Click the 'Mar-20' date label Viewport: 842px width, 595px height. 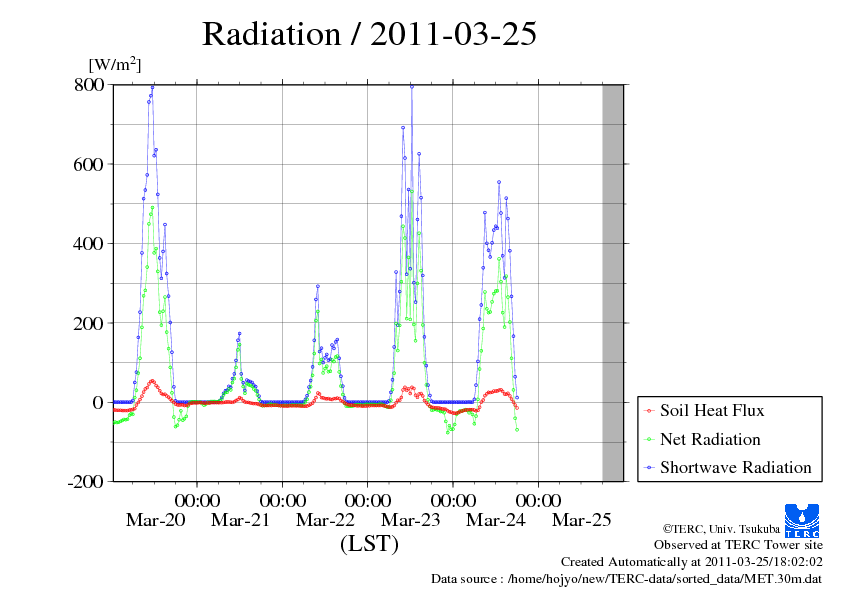click(x=156, y=520)
